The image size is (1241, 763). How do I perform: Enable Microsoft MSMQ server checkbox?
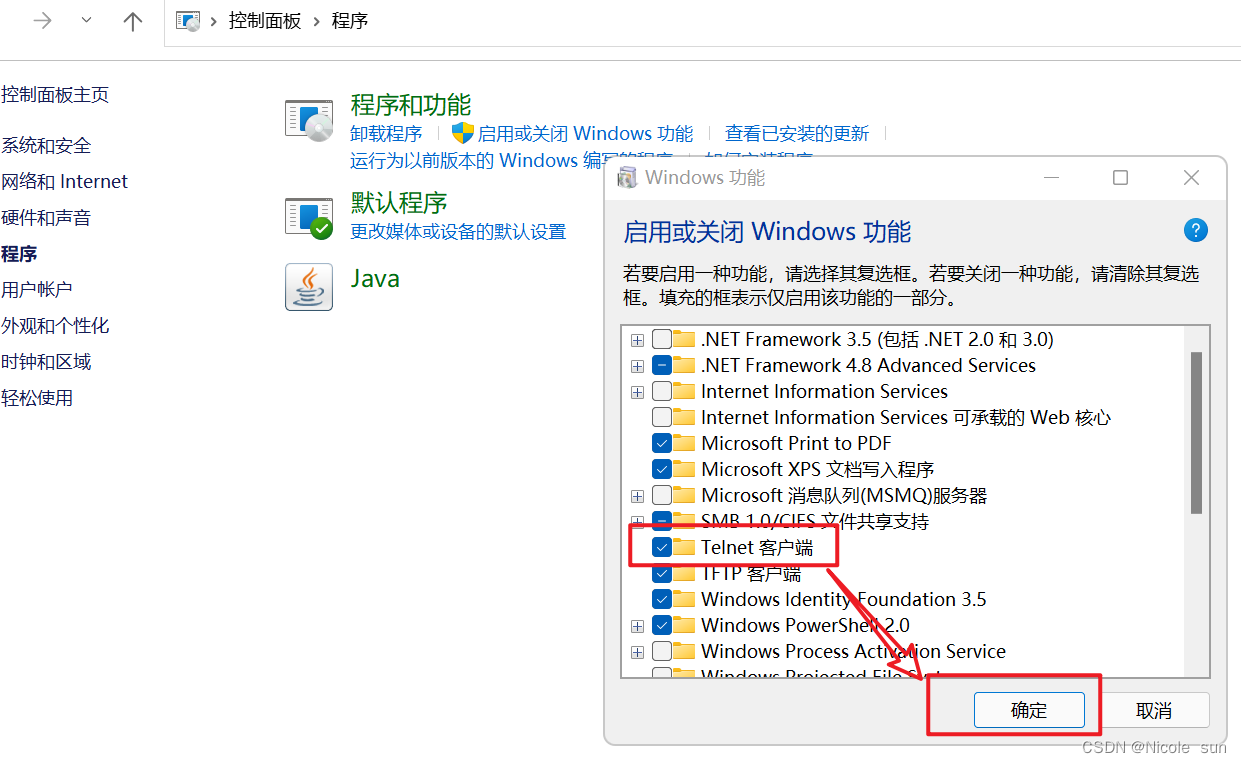662,495
